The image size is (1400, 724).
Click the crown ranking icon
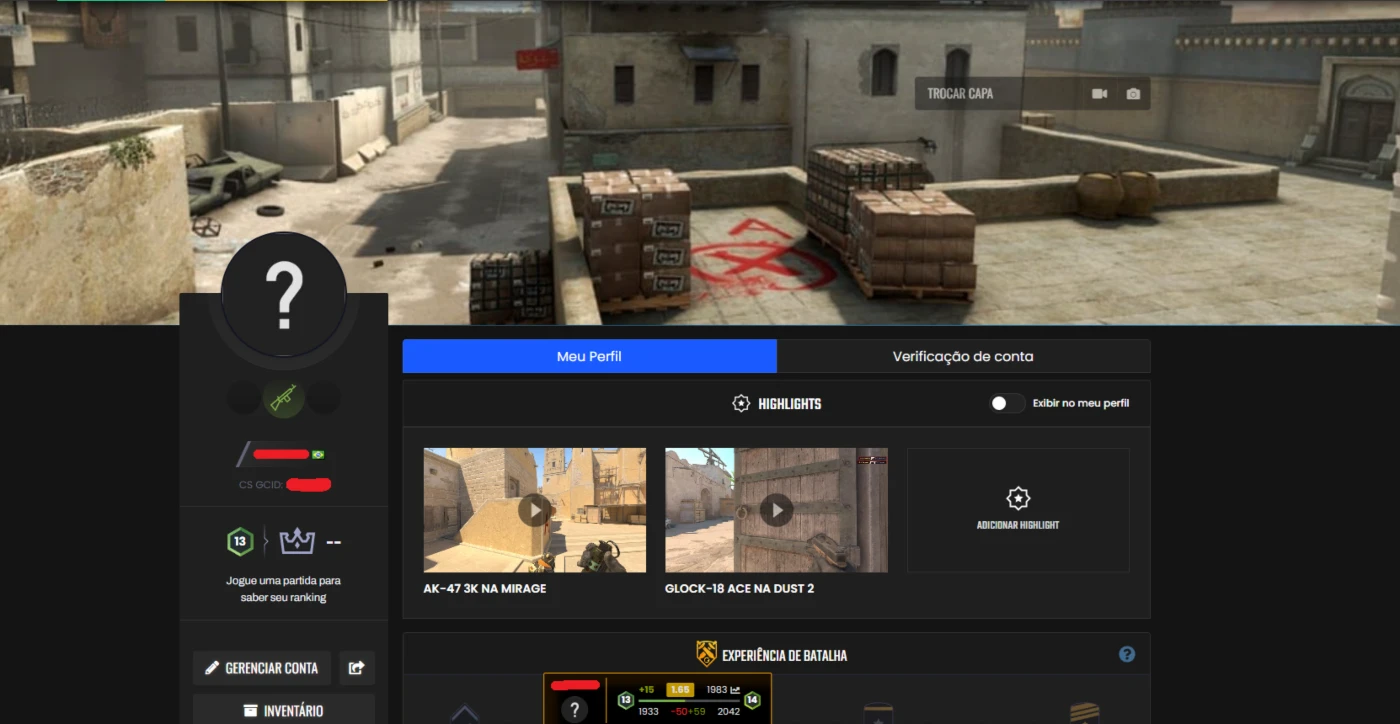tap(297, 542)
